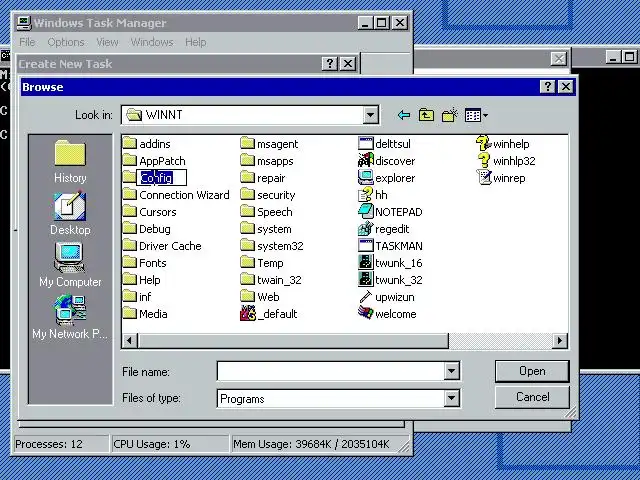Select the twunk_32 program
640x480 pixels.
coord(390,280)
